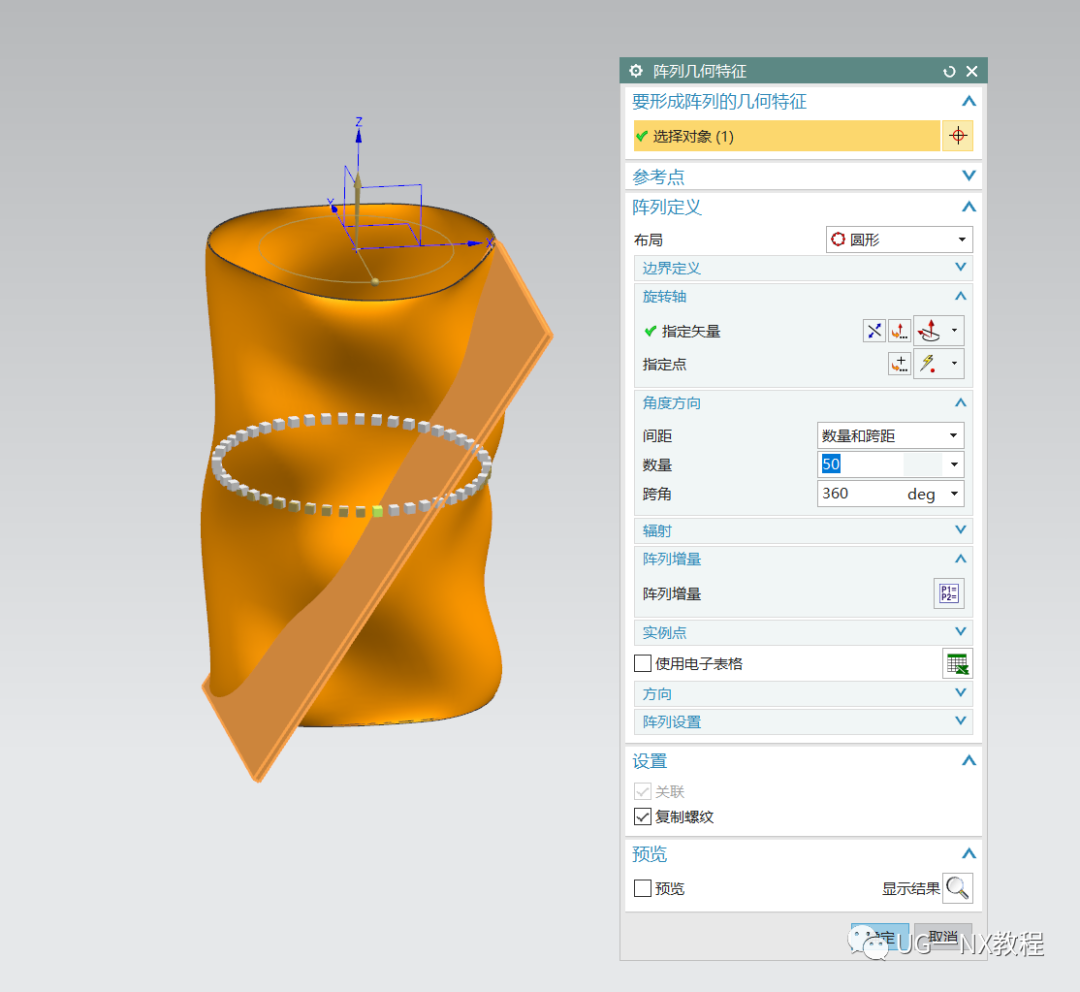The width and height of the screenshot is (1080, 992).
Task: Click the 取消 button
Action: (x=943, y=937)
